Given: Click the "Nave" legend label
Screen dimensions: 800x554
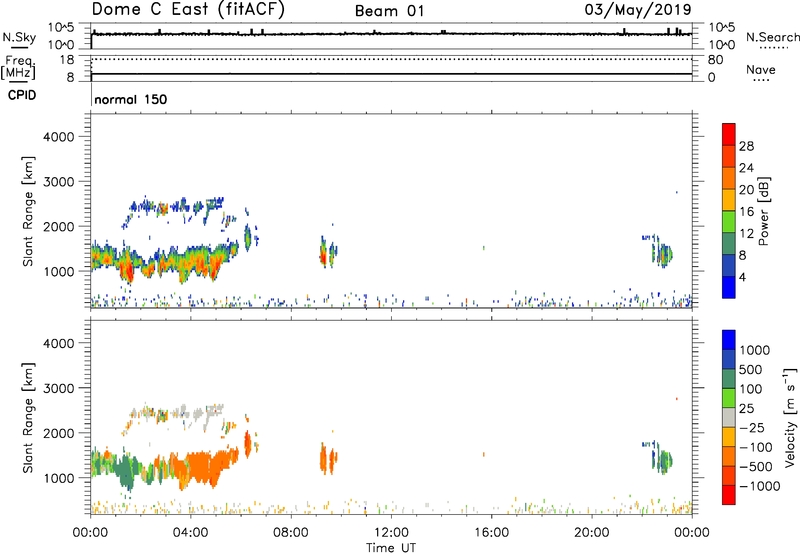Looking at the screenshot, I should click(x=761, y=70).
